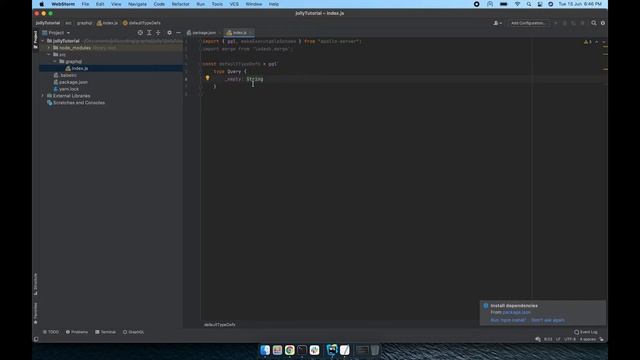Screen dimensions: 640x360
Task: Collapse the src folder
Action: (x=49, y=55)
